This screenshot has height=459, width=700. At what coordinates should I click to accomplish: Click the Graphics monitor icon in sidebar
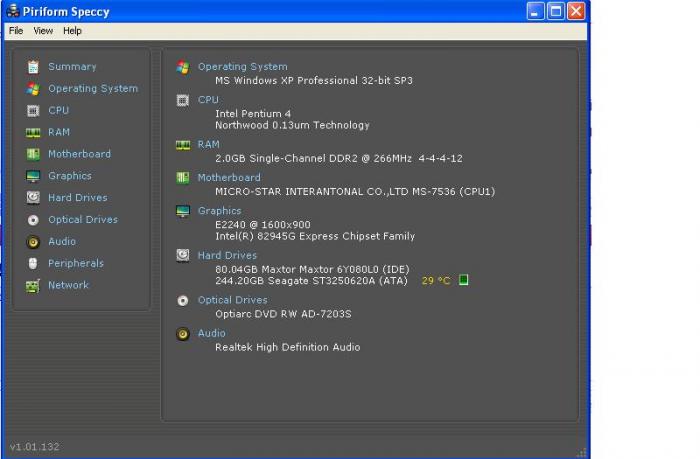[33, 176]
